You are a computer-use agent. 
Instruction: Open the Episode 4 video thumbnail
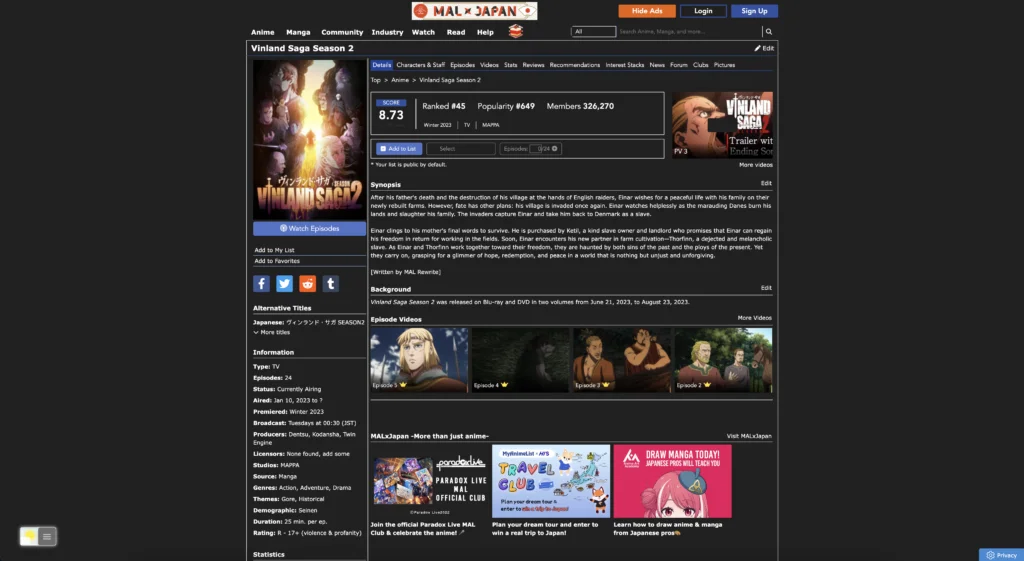(x=520, y=360)
